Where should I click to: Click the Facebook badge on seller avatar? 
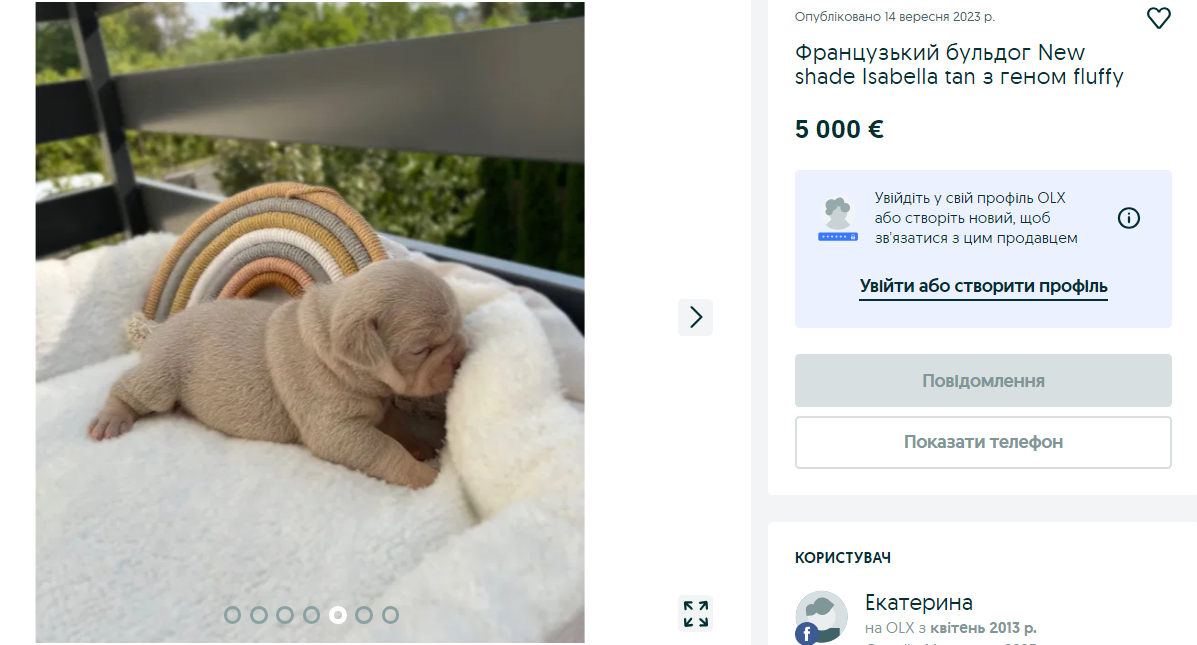(x=807, y=633)
